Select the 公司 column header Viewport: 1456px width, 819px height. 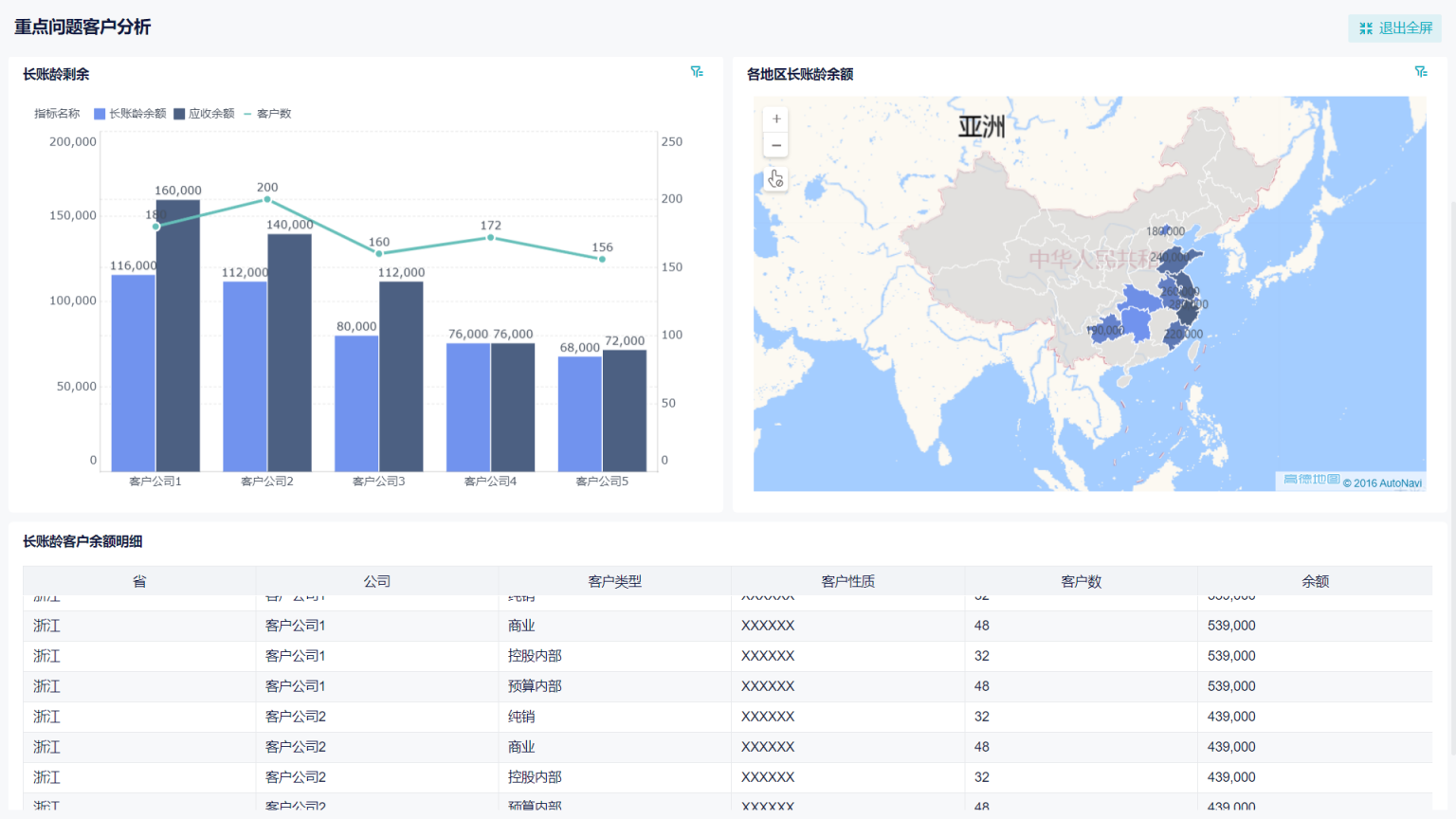click(376, 581)
